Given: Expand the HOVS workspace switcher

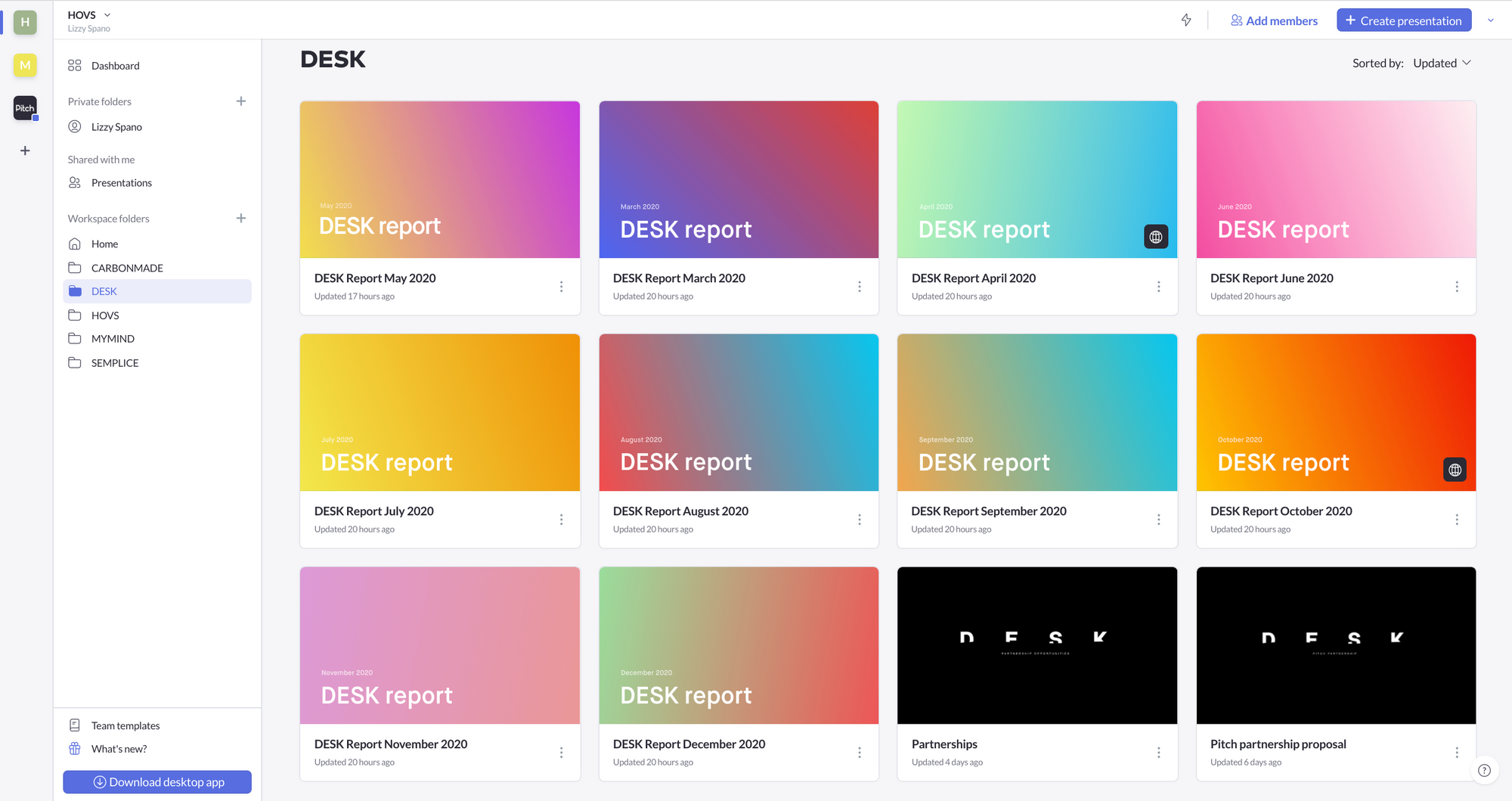Looking at the screenshot, I should coord(89,15).
